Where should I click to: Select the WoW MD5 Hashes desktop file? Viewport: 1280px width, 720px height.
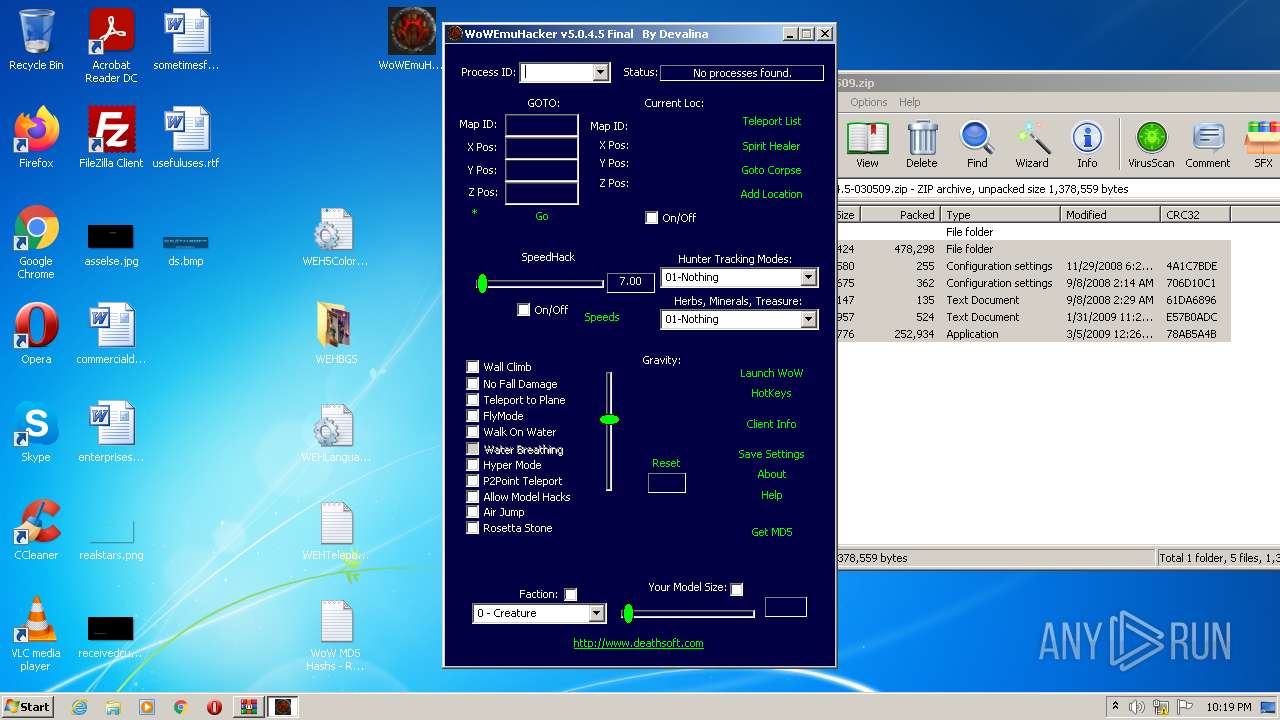click(x=336, y=634)
